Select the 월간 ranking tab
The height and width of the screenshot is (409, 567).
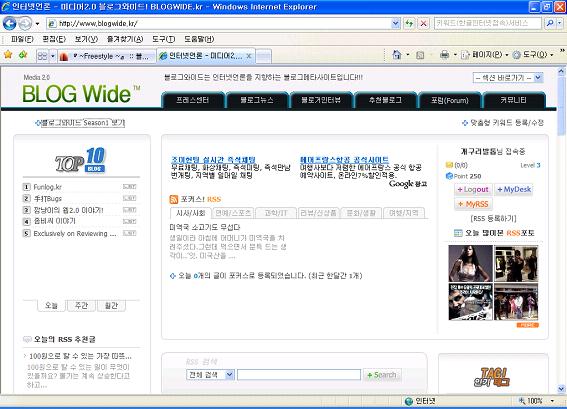[111, 306]
